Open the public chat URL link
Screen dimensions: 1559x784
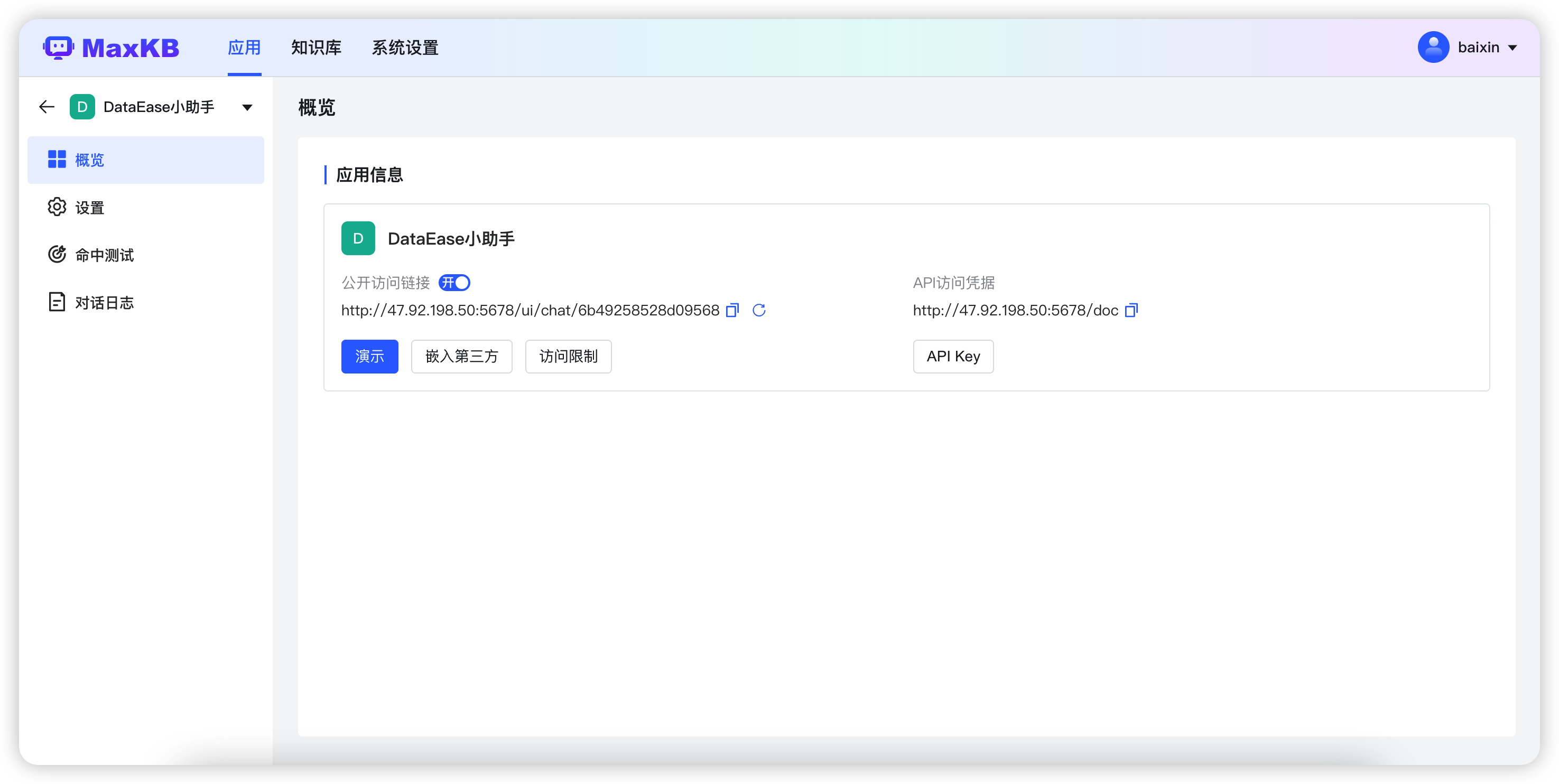pyautogui.click(x=530, y=310)
